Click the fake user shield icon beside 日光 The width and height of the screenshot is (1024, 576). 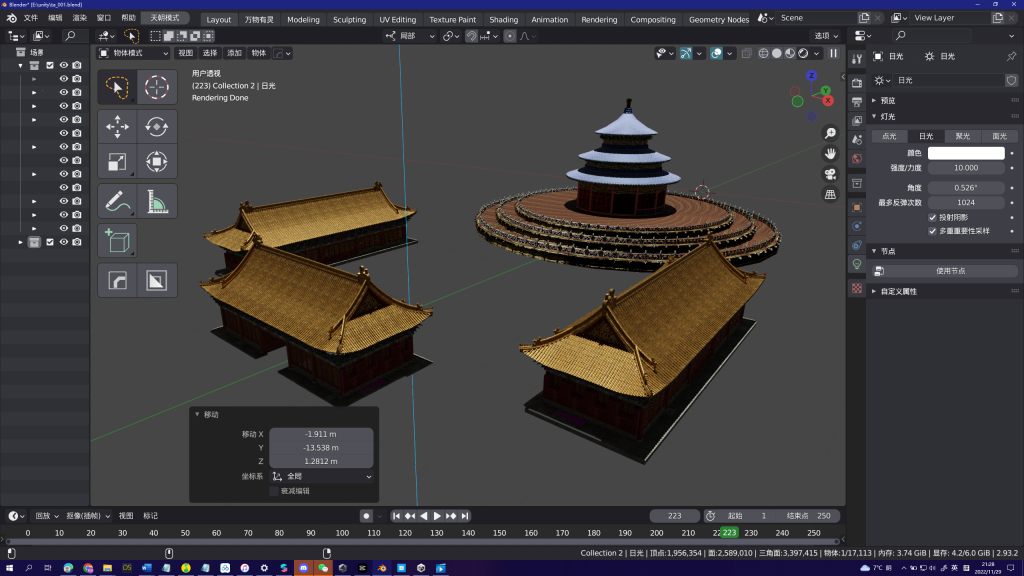tap(1012, 80)
